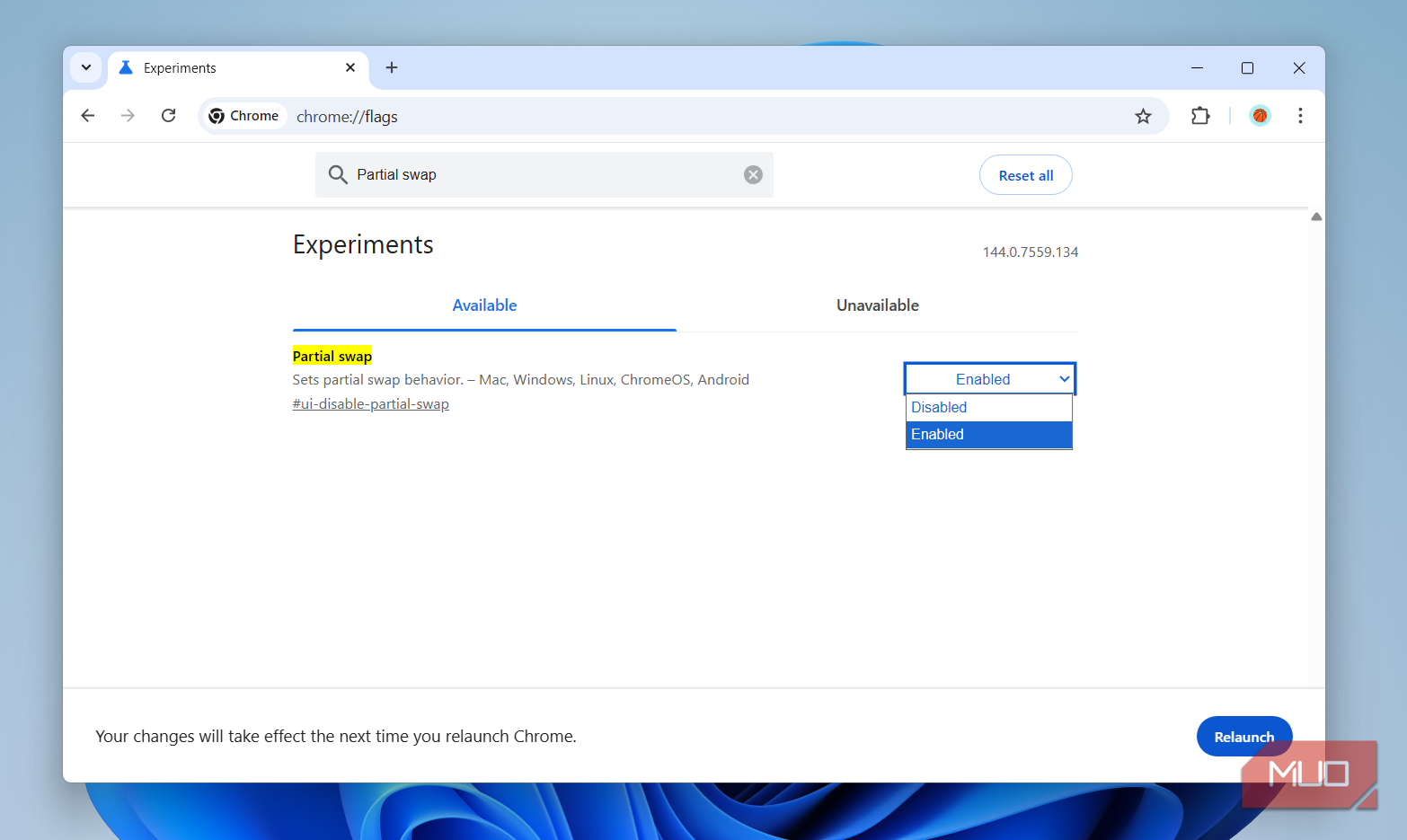This screenshot has width=1407, height=840.
Task: Open a new tab with the plus button
Action: click(392, 67)
